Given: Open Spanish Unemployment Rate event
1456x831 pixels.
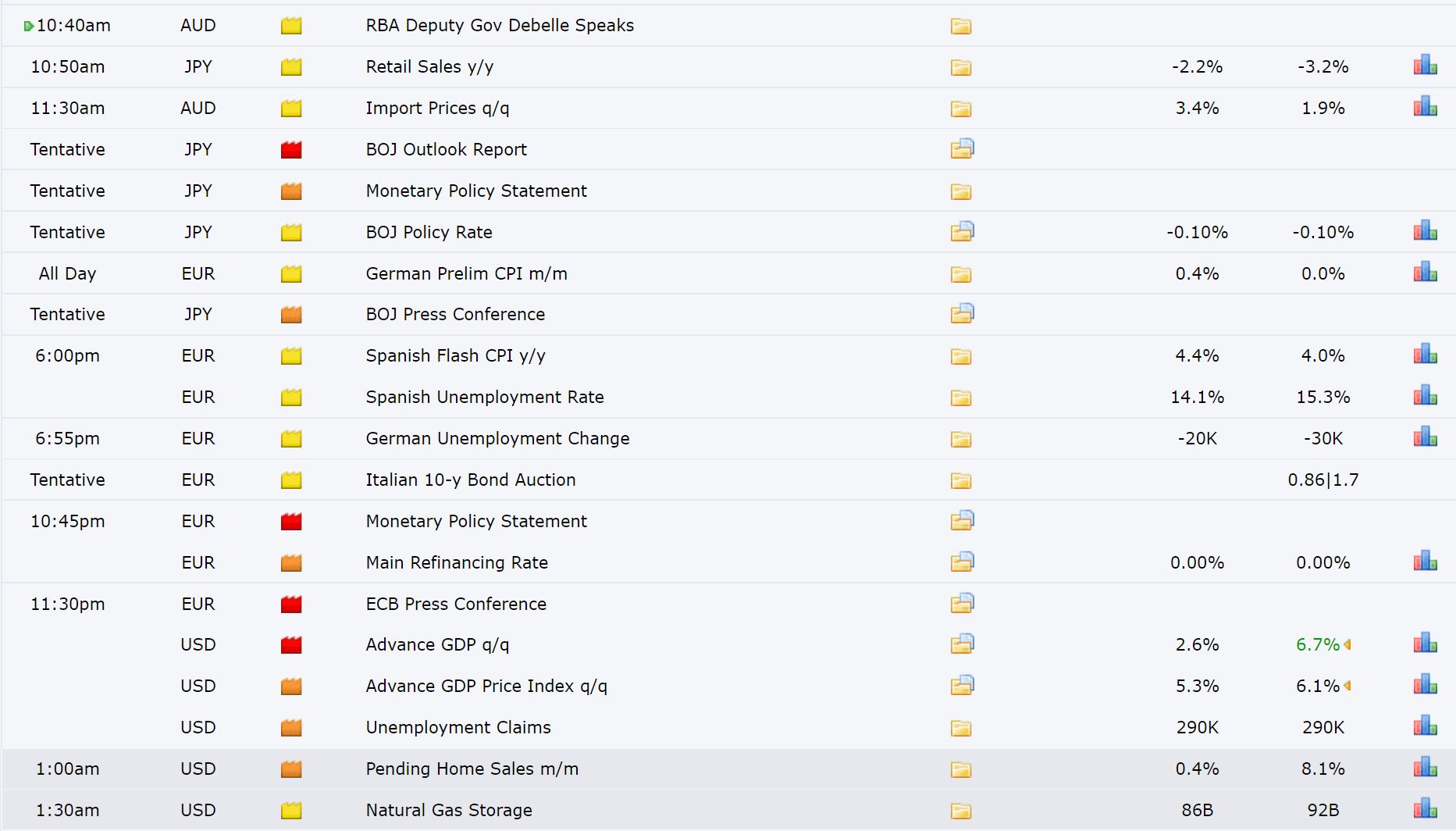Looking at the screenshot, I should 485,397.
